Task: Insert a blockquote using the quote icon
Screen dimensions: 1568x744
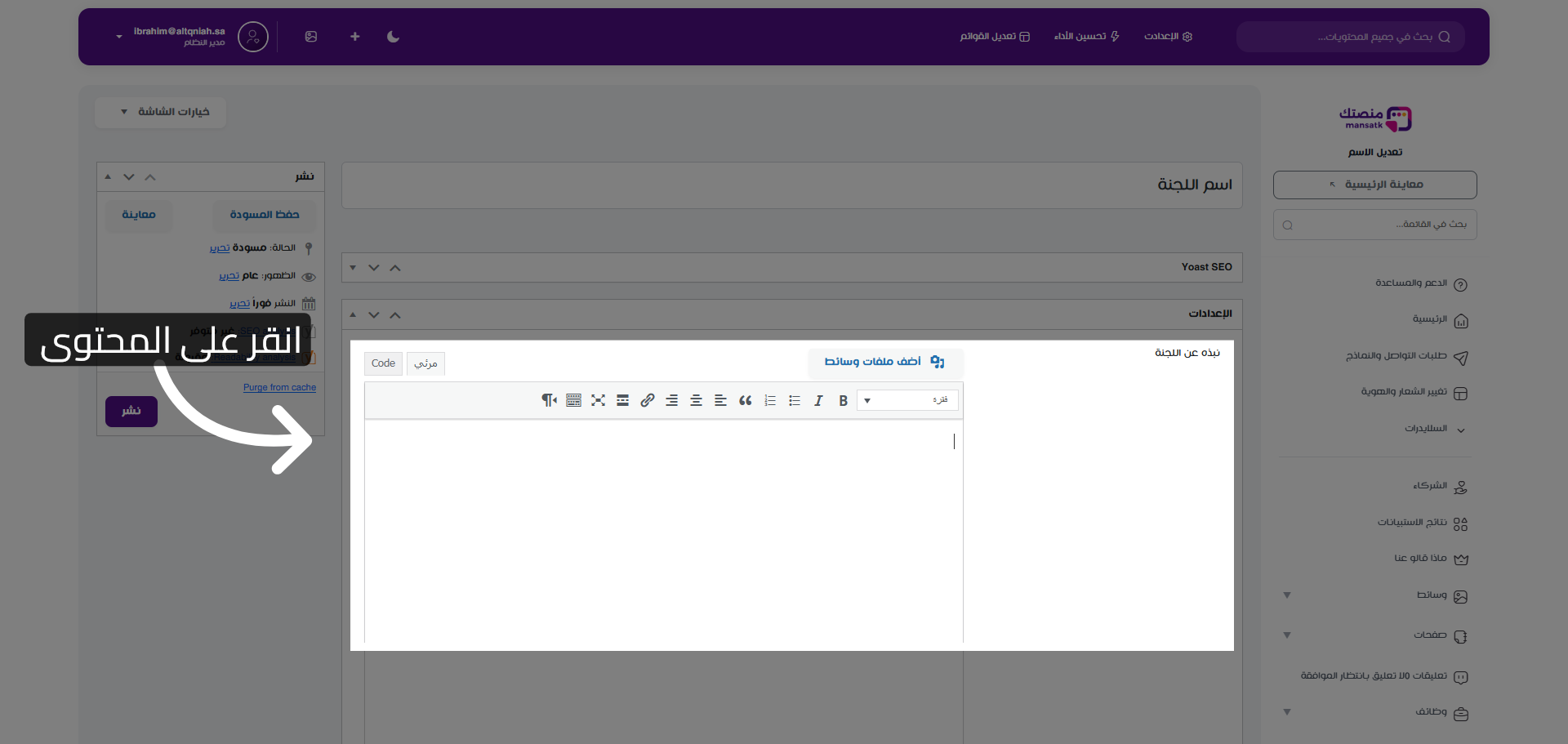Action: click(x=745, y=400)
